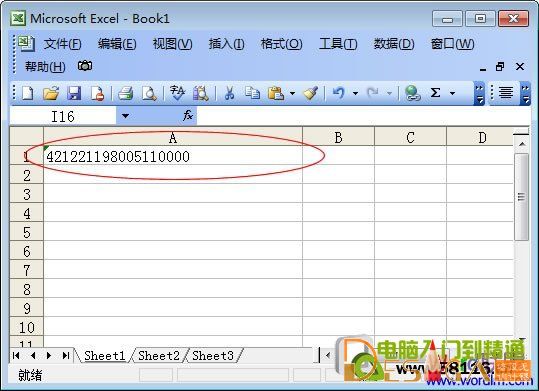Click the Insert Function fx button

click(188, 116)
